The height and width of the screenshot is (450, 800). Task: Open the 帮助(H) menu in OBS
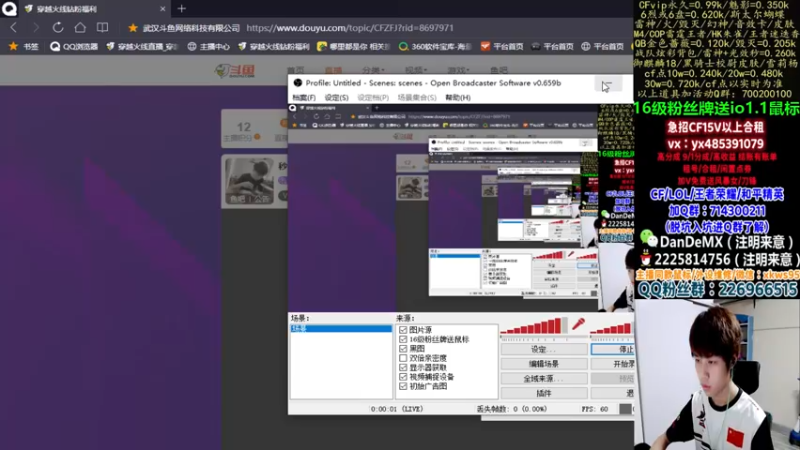(458, 97)
